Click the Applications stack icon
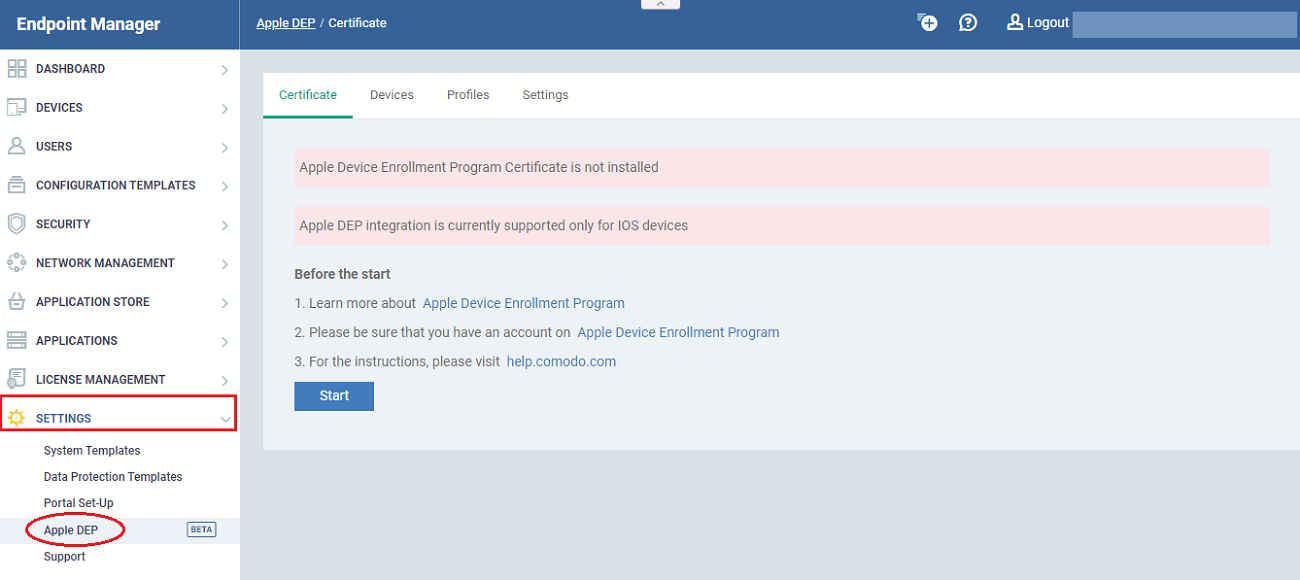Viewport: 1300px width, 580px height. tap(16, 341)
